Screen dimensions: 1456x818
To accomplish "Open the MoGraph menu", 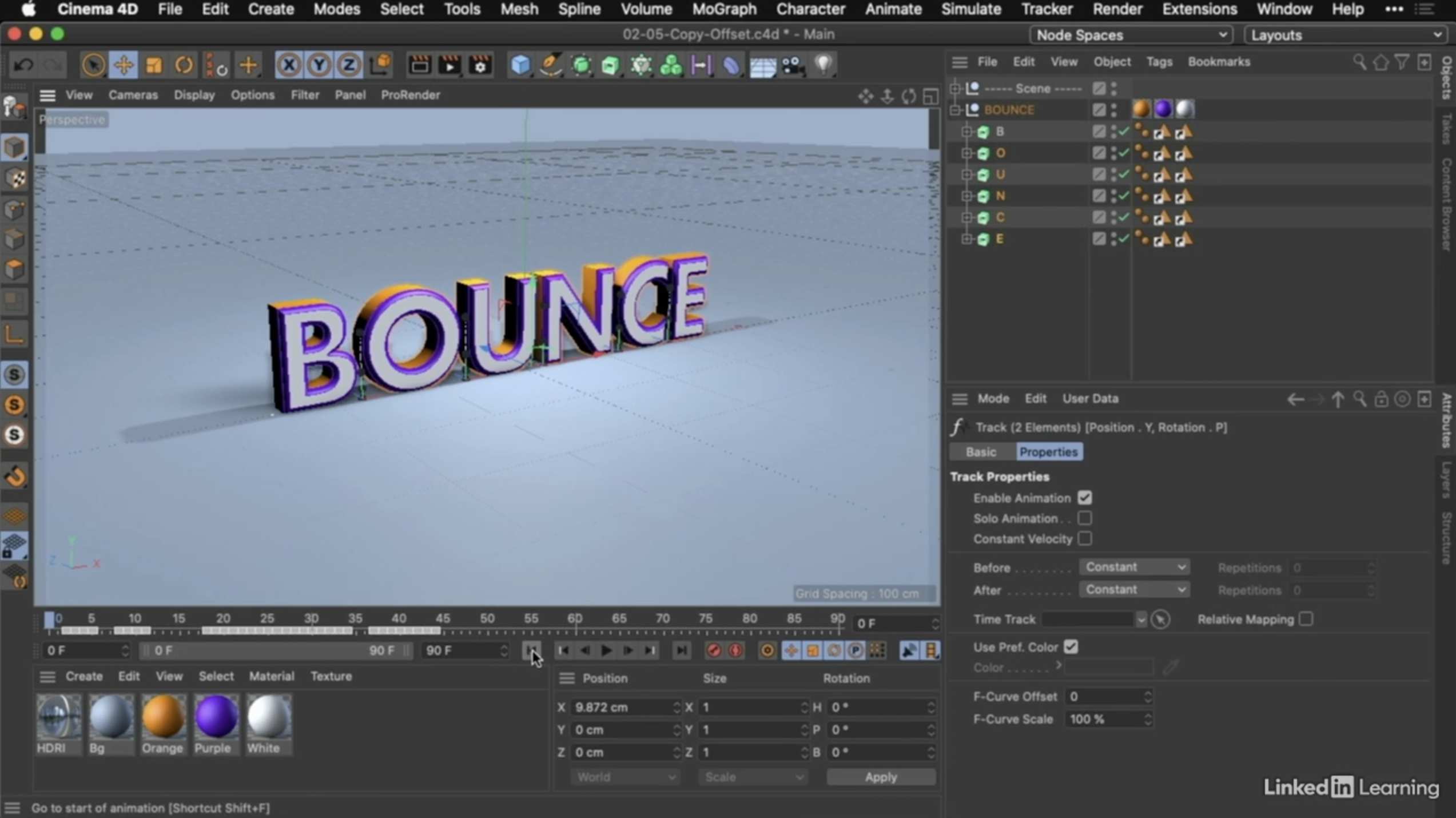I will click(x=723, y=9).
